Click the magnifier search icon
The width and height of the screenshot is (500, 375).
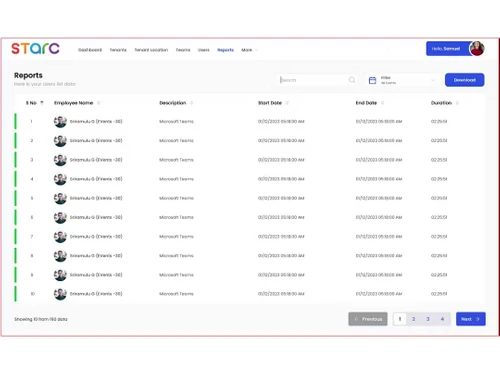click(352, 80)
